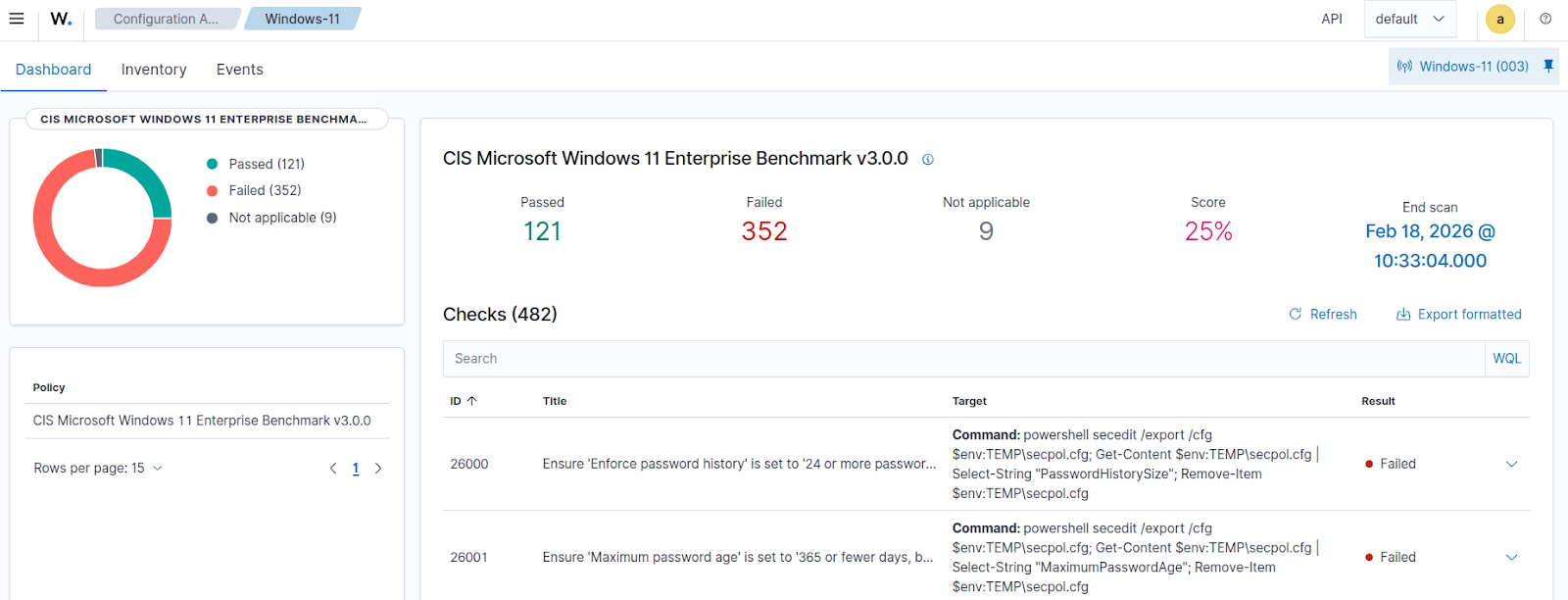
Task: Switch to the Dashboard tab
Action: coord(53,70)
